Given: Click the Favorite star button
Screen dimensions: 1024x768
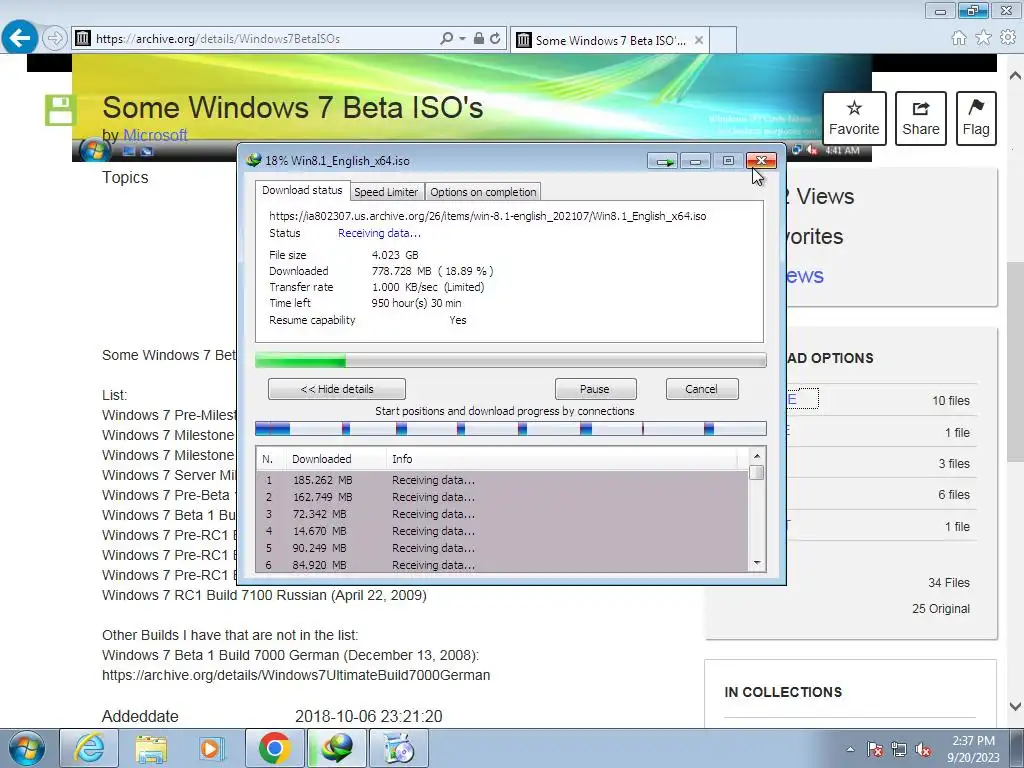Looking at the screenshot, I should tap(854, 118).
